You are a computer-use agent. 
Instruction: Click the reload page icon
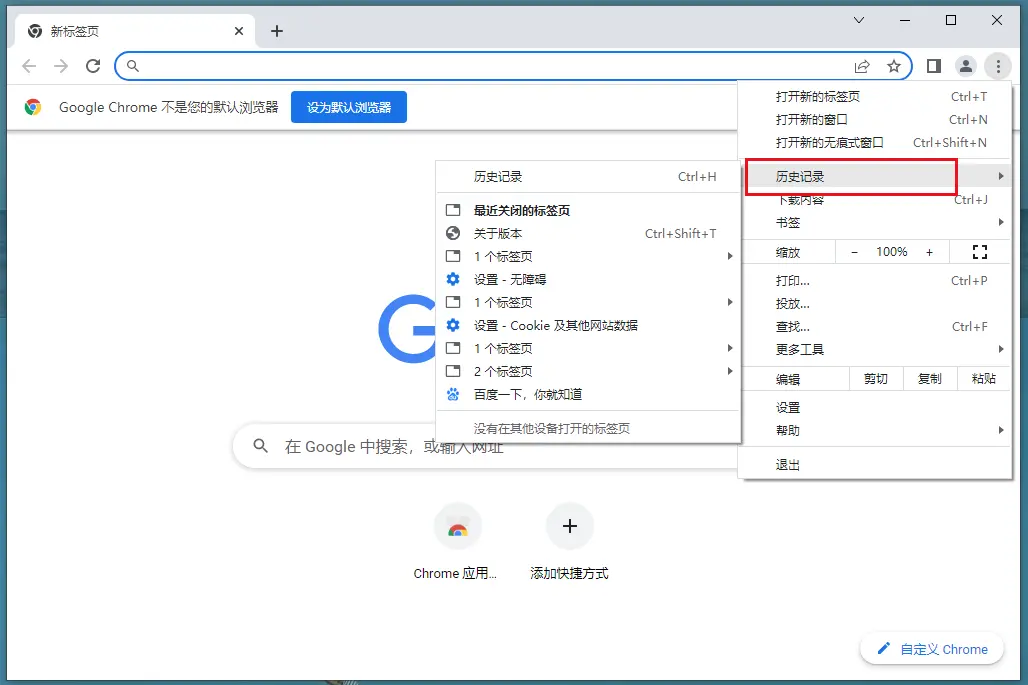tap(93, 66)
